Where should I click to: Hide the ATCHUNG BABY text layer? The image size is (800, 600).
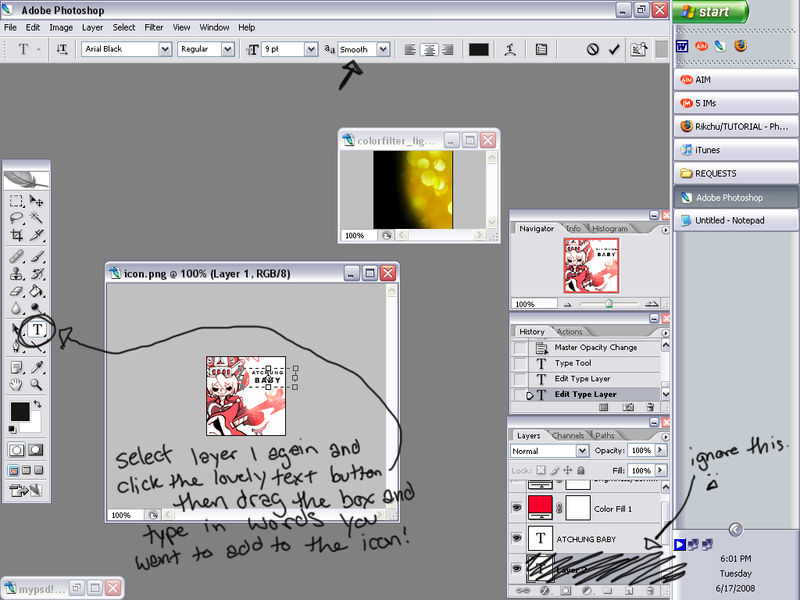(x=517, y=538)
